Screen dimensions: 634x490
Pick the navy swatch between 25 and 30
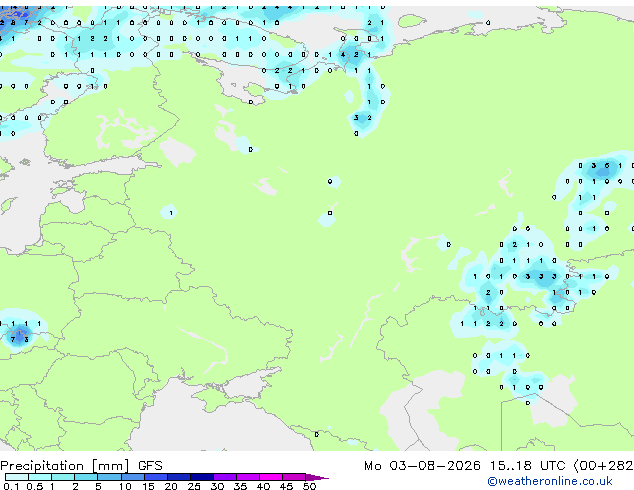(x=202, y=477)
